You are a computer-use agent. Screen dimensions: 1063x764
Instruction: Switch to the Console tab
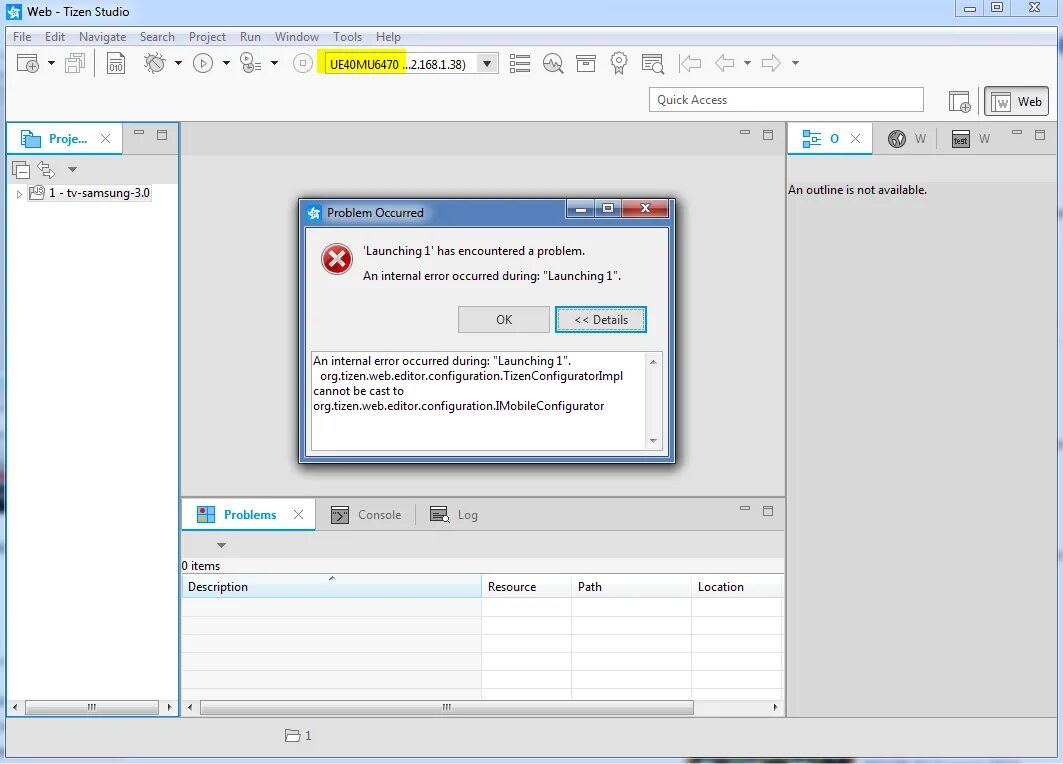(366, 515)
